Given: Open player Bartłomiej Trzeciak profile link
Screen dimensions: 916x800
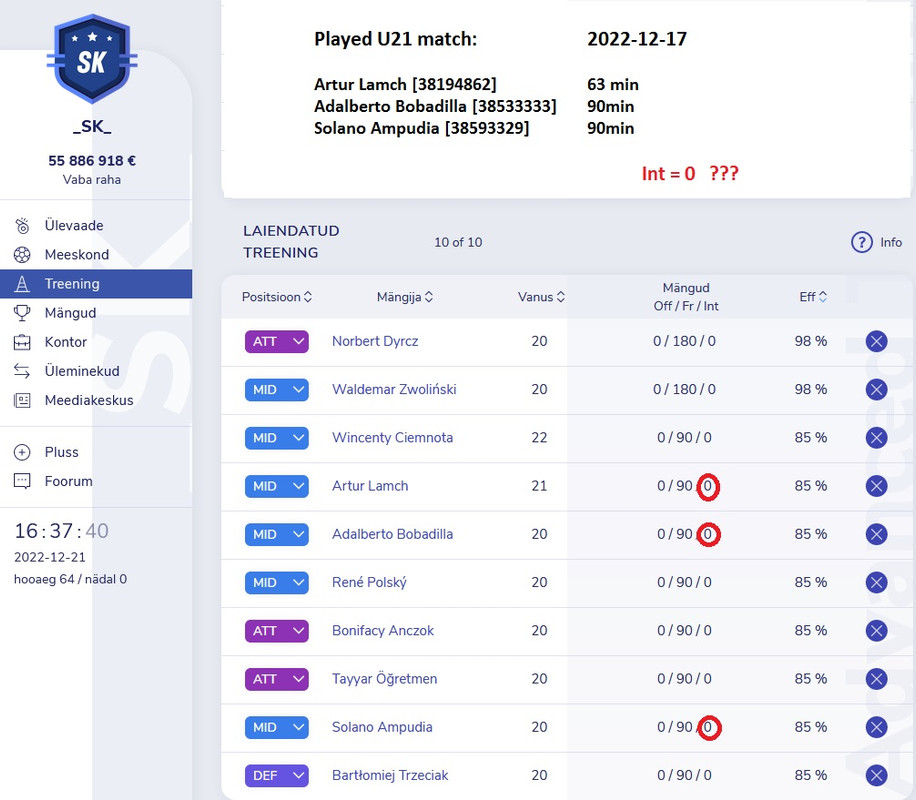Looking at the screenshot, I should (390, 775).
